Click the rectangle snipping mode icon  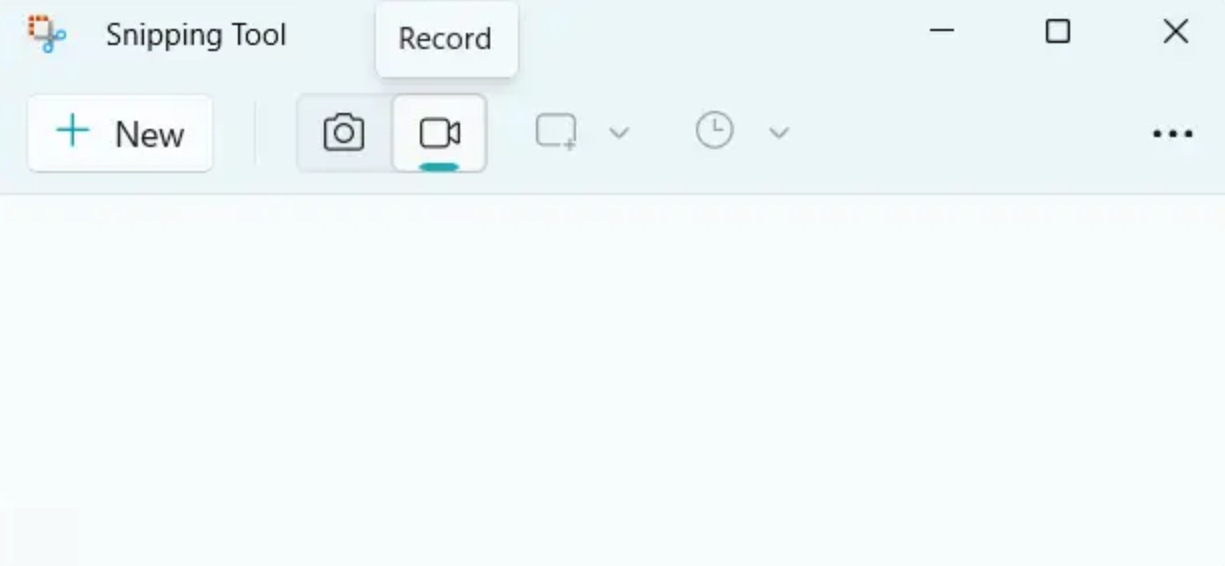pos(556,132)
